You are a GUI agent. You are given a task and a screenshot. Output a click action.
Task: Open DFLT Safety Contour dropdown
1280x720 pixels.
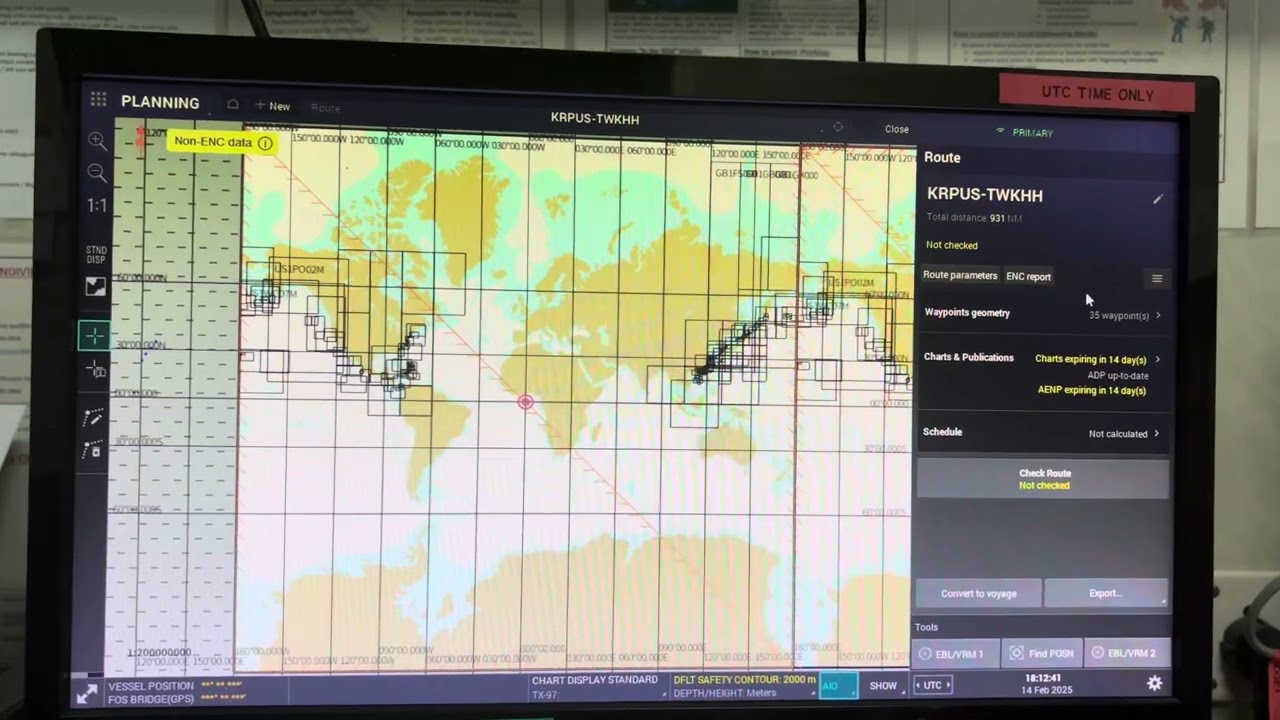tap(744, 686)
